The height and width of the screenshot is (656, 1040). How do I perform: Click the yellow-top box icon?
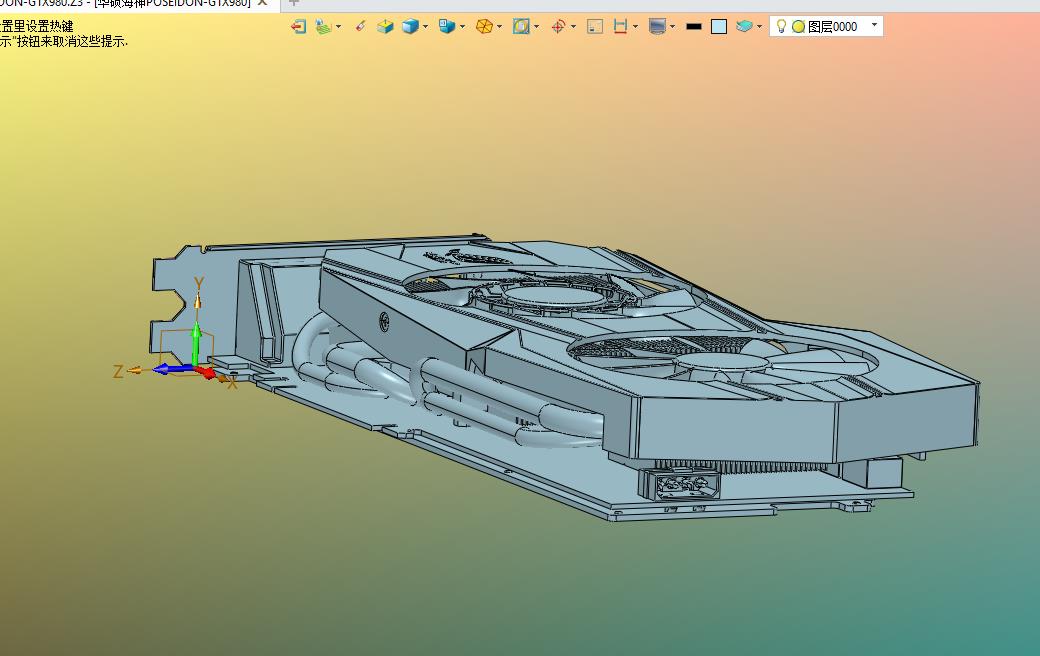pos(385,27)
